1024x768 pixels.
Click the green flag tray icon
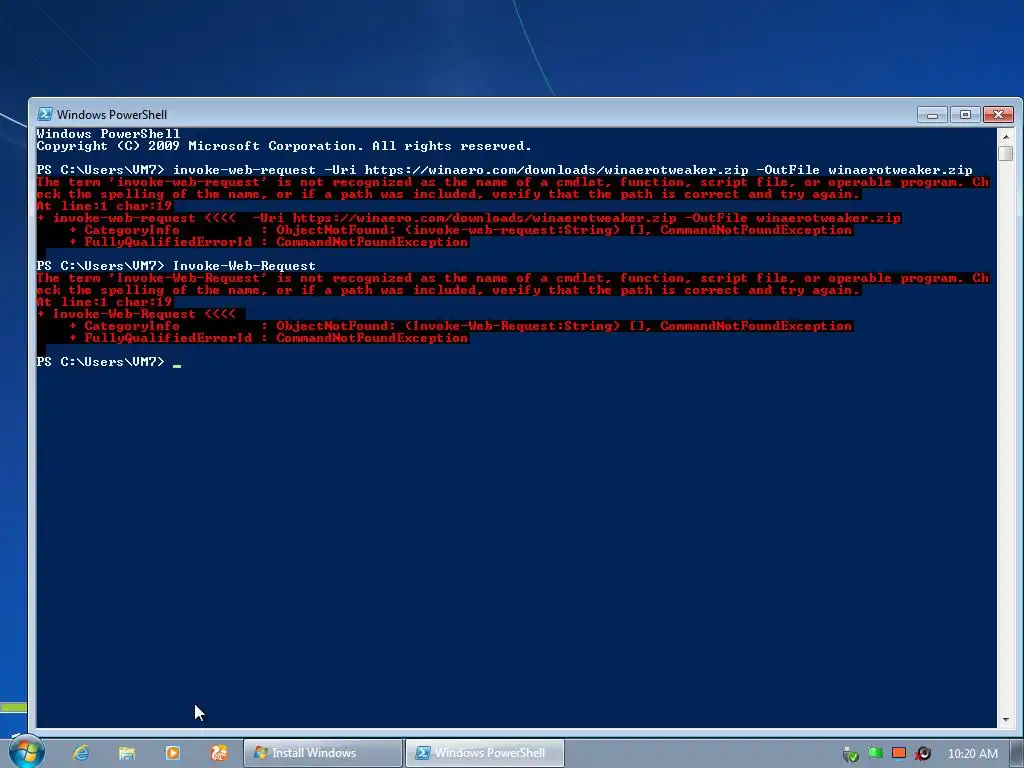(x=875, y=753)
